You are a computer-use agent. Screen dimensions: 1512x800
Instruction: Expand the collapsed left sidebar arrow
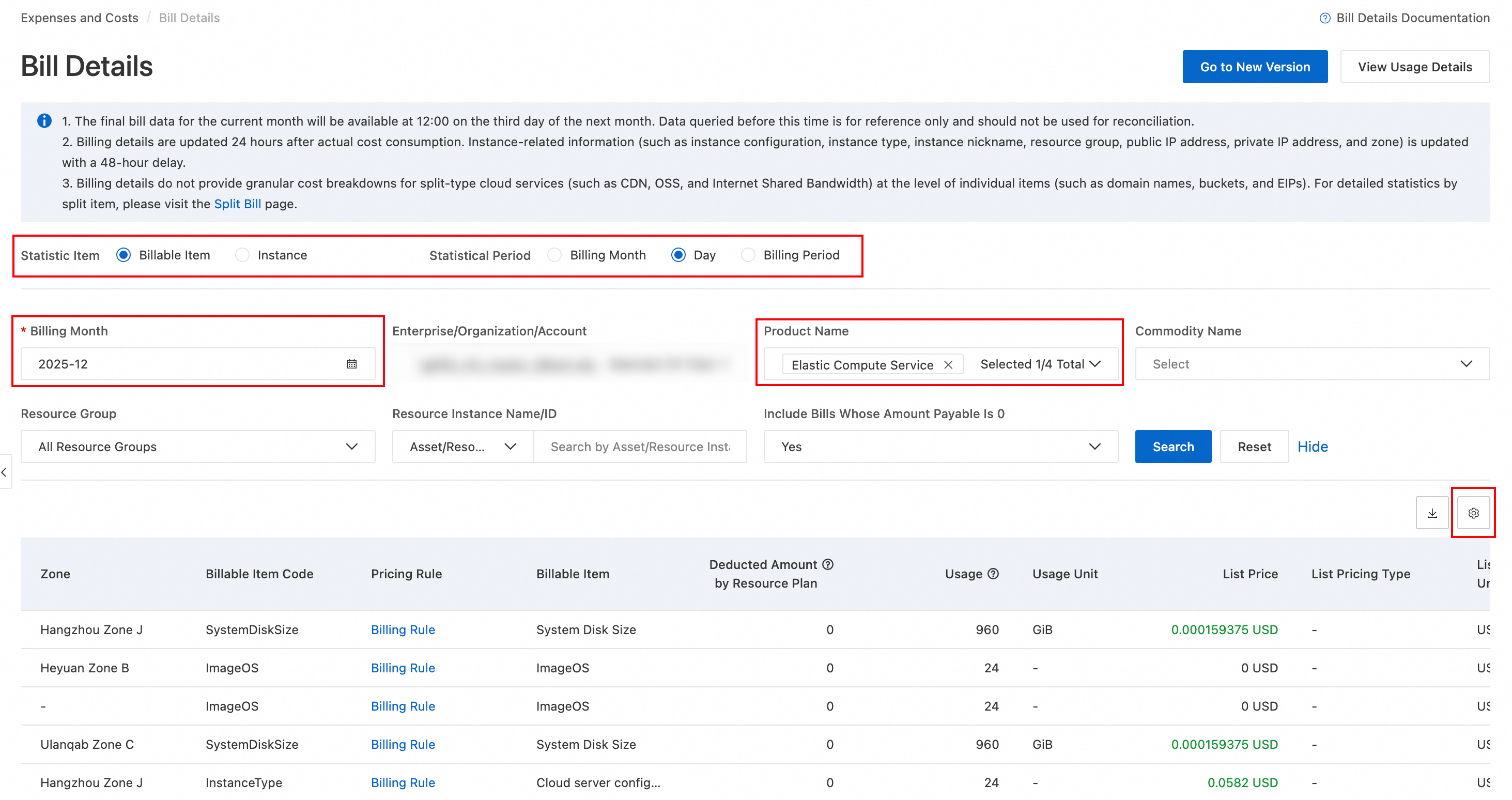pos(5,471)
